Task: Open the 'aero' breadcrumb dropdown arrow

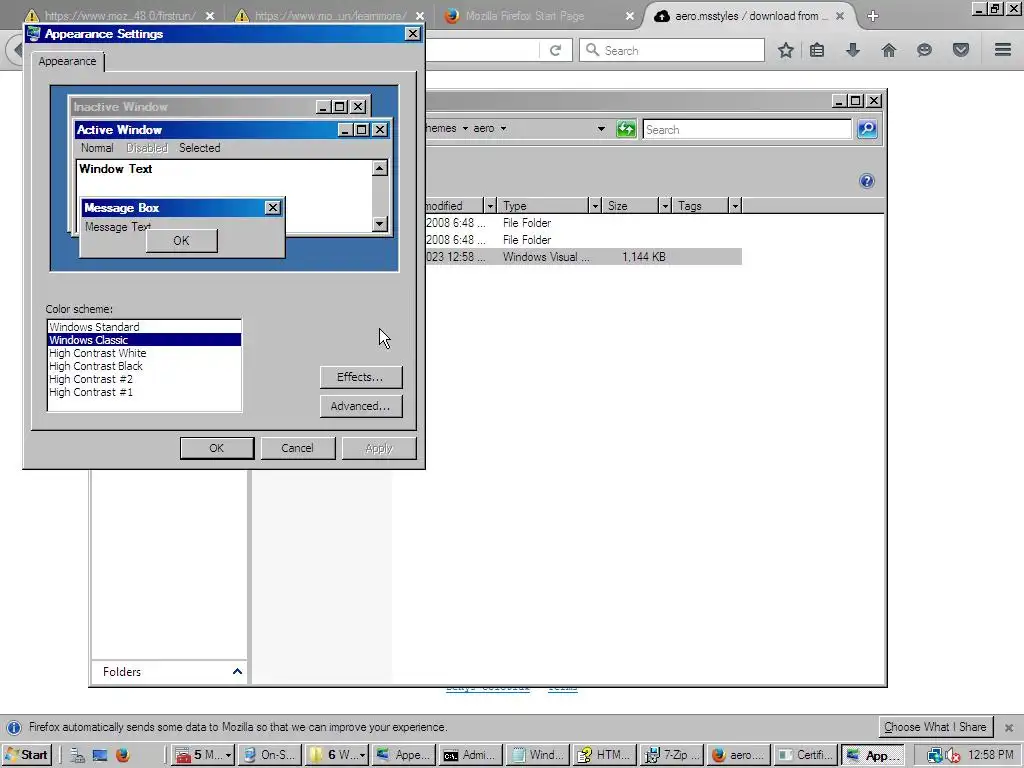Action: [x=504, y=129]
